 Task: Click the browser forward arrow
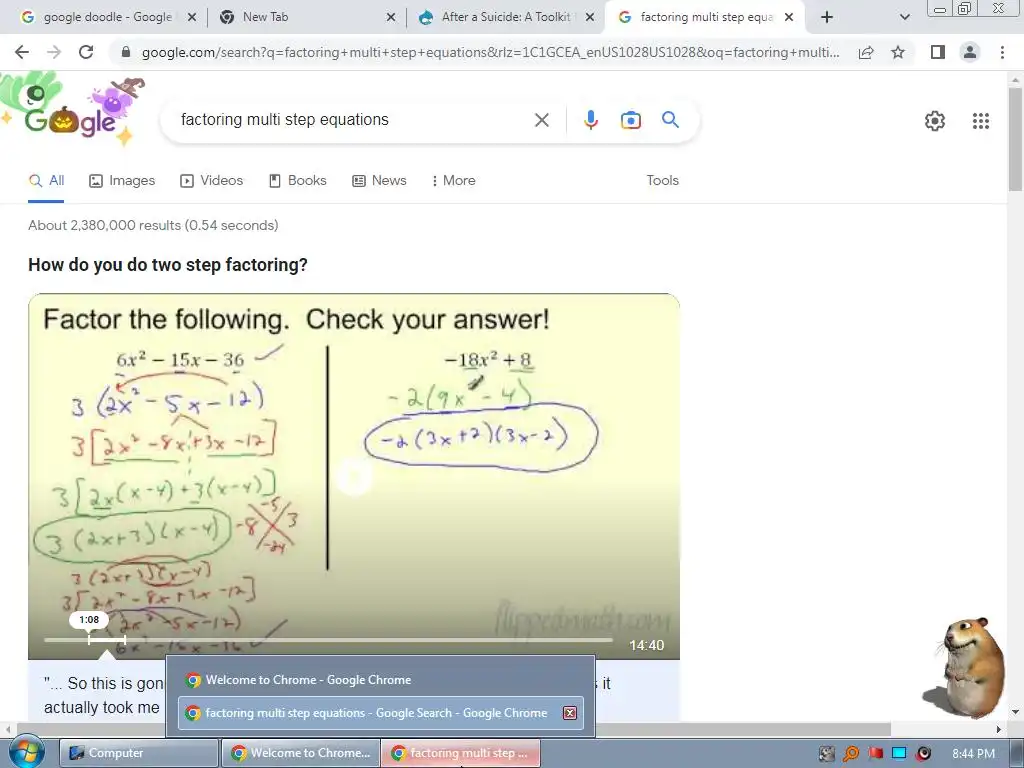point(54,52)
